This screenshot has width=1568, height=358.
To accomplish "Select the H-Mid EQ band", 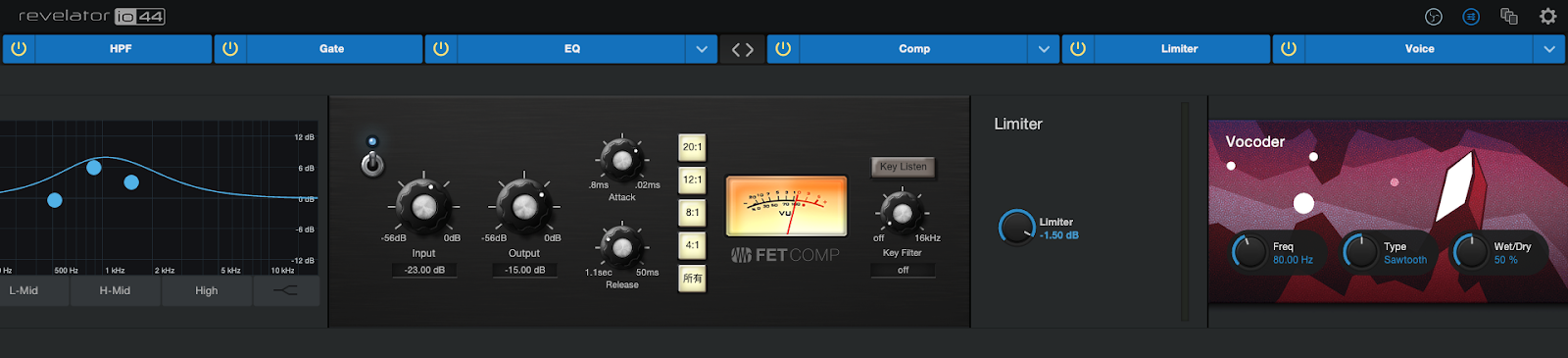I will point(115,290).
